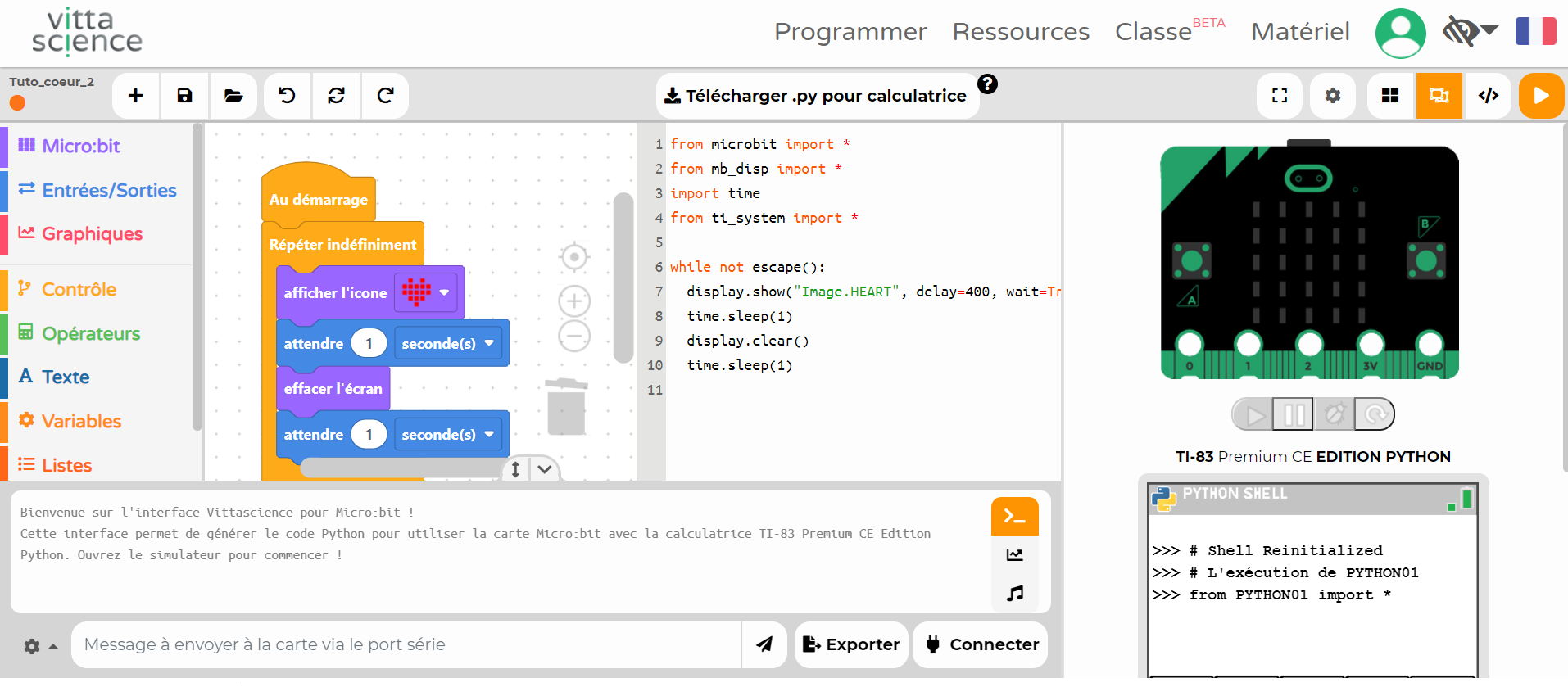Viewport: 1568px width, 687px height.
Task: Center the workspace with target icon
Action: (574, 257)
